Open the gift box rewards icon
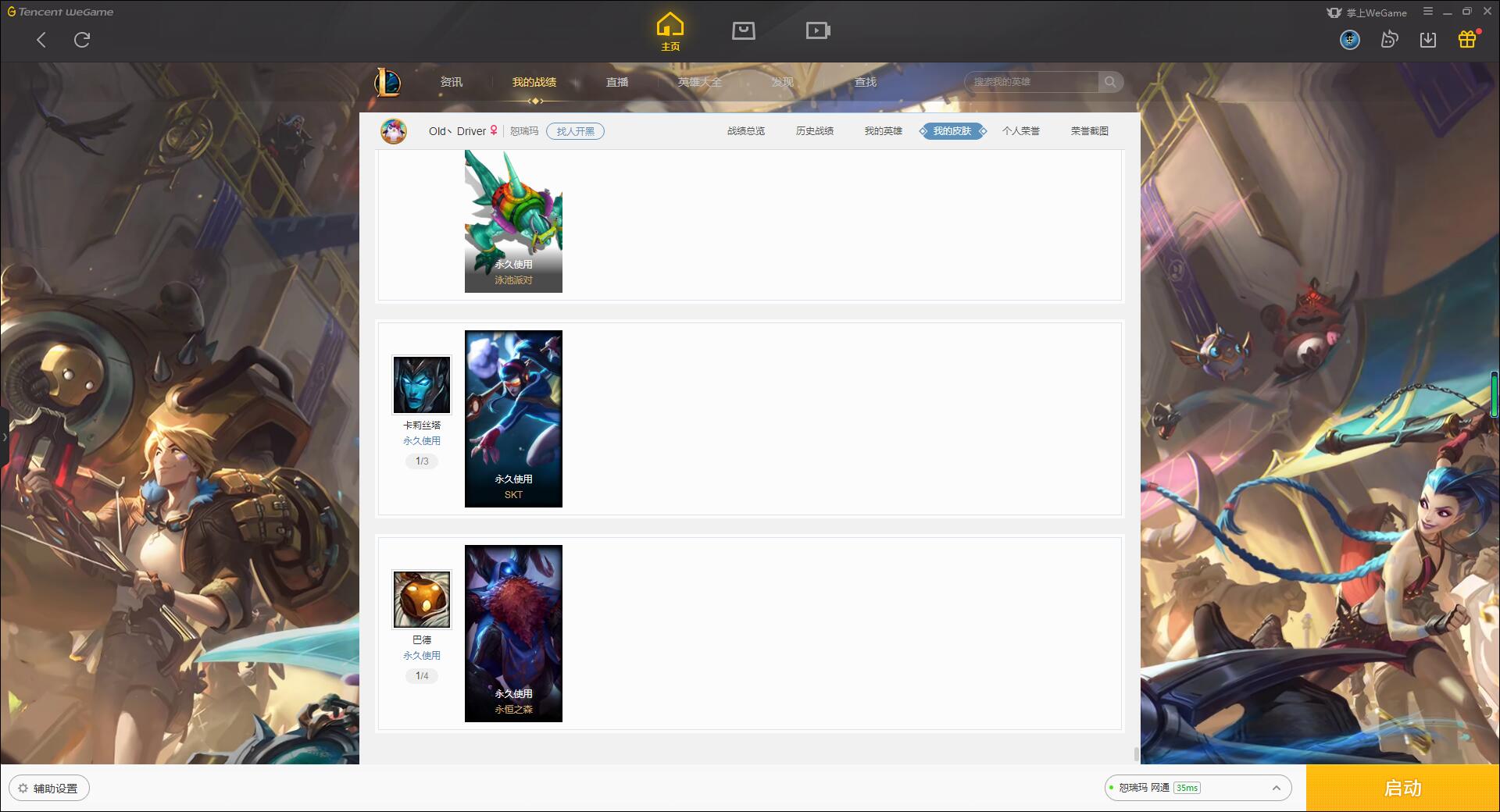This screenshot has height=812, width=1500. coord(1467,39)
